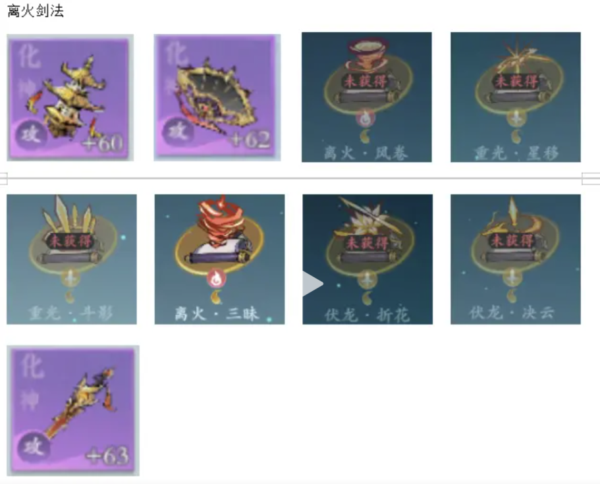
Task: Click the 未获得 label on 伏龙·决云
Action: [512, 241]
